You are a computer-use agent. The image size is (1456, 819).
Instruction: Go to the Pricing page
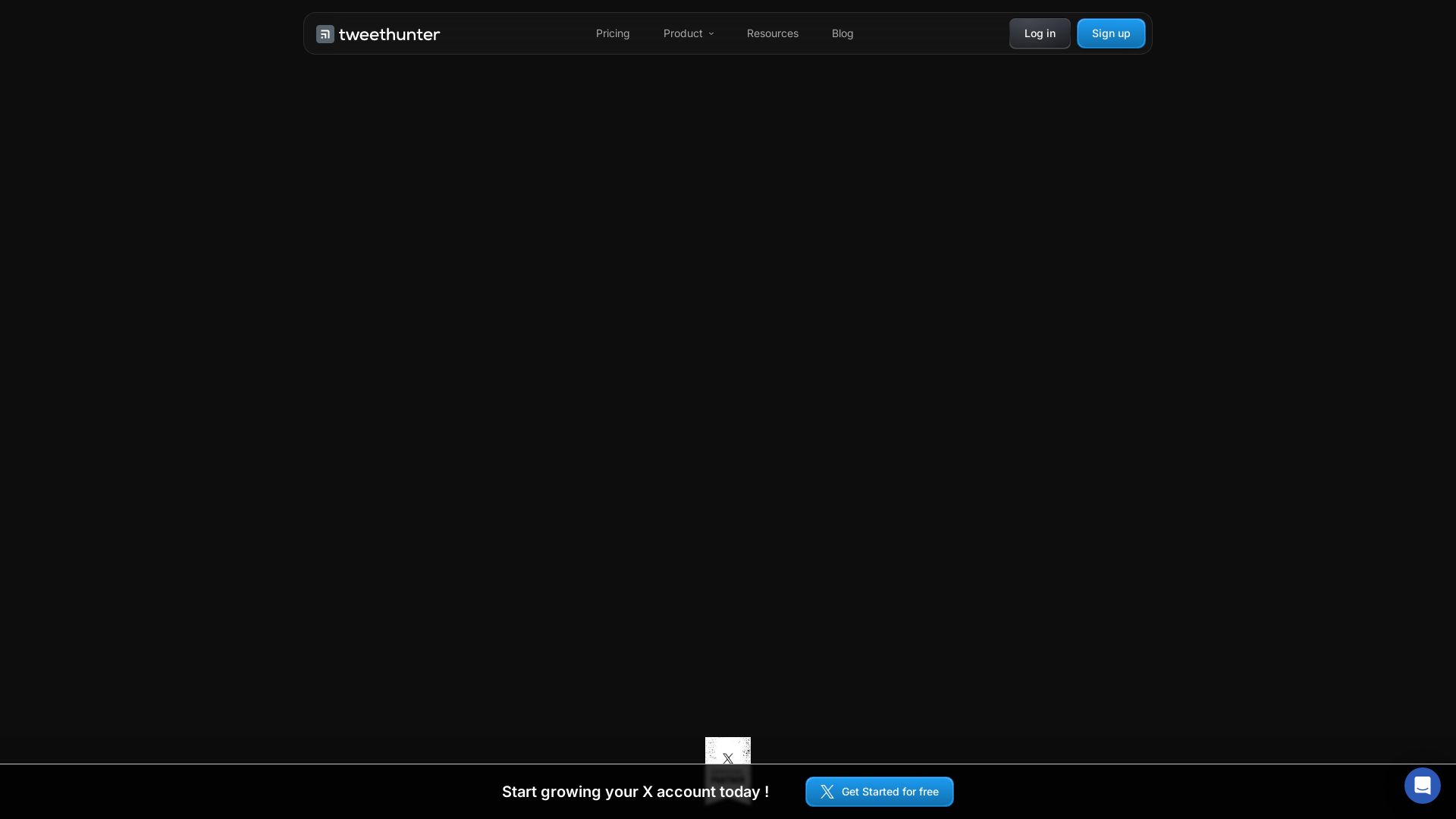(x=612, y=33)
